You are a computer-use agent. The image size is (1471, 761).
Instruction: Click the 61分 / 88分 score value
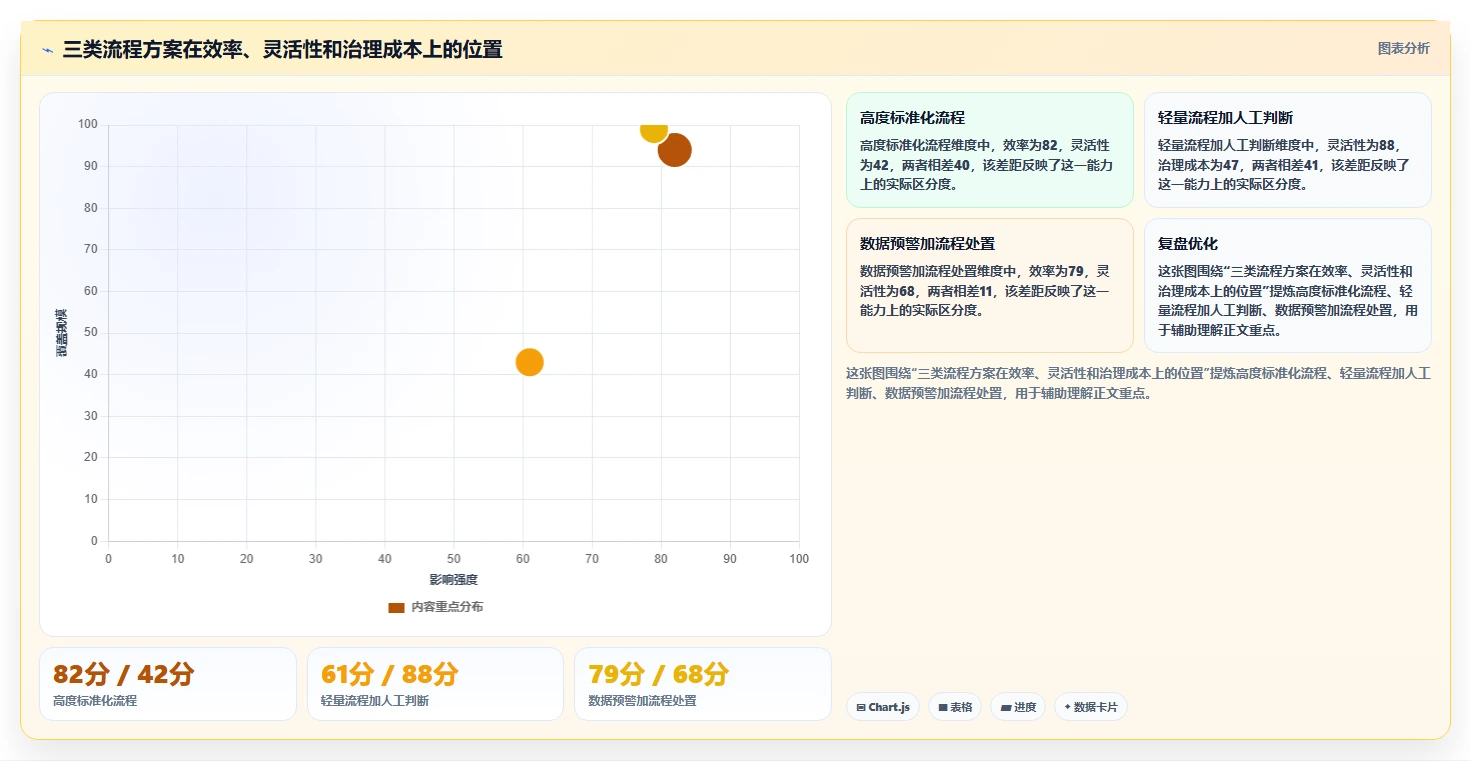389,674
